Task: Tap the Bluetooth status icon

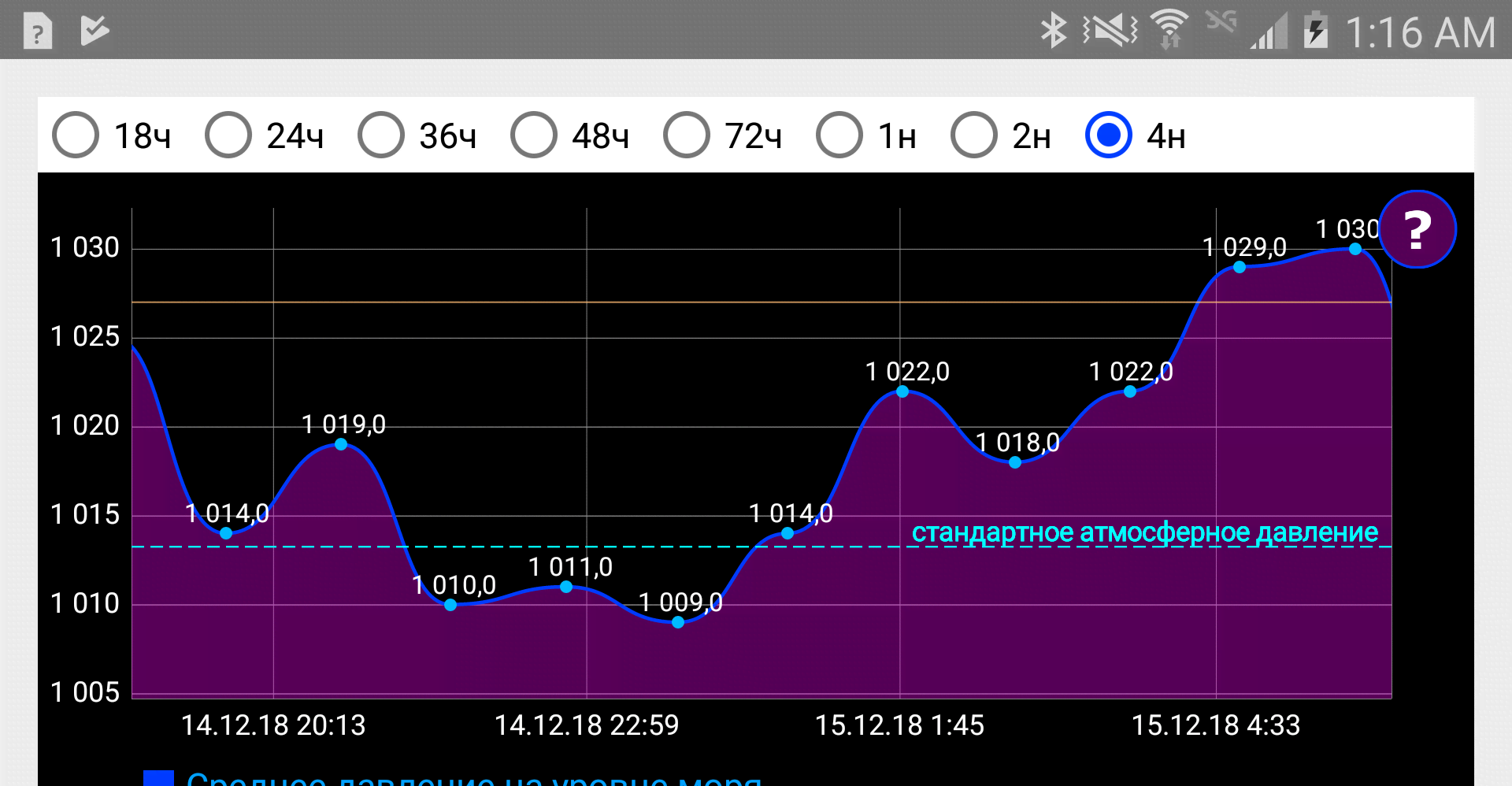Action: [1054, 32]
